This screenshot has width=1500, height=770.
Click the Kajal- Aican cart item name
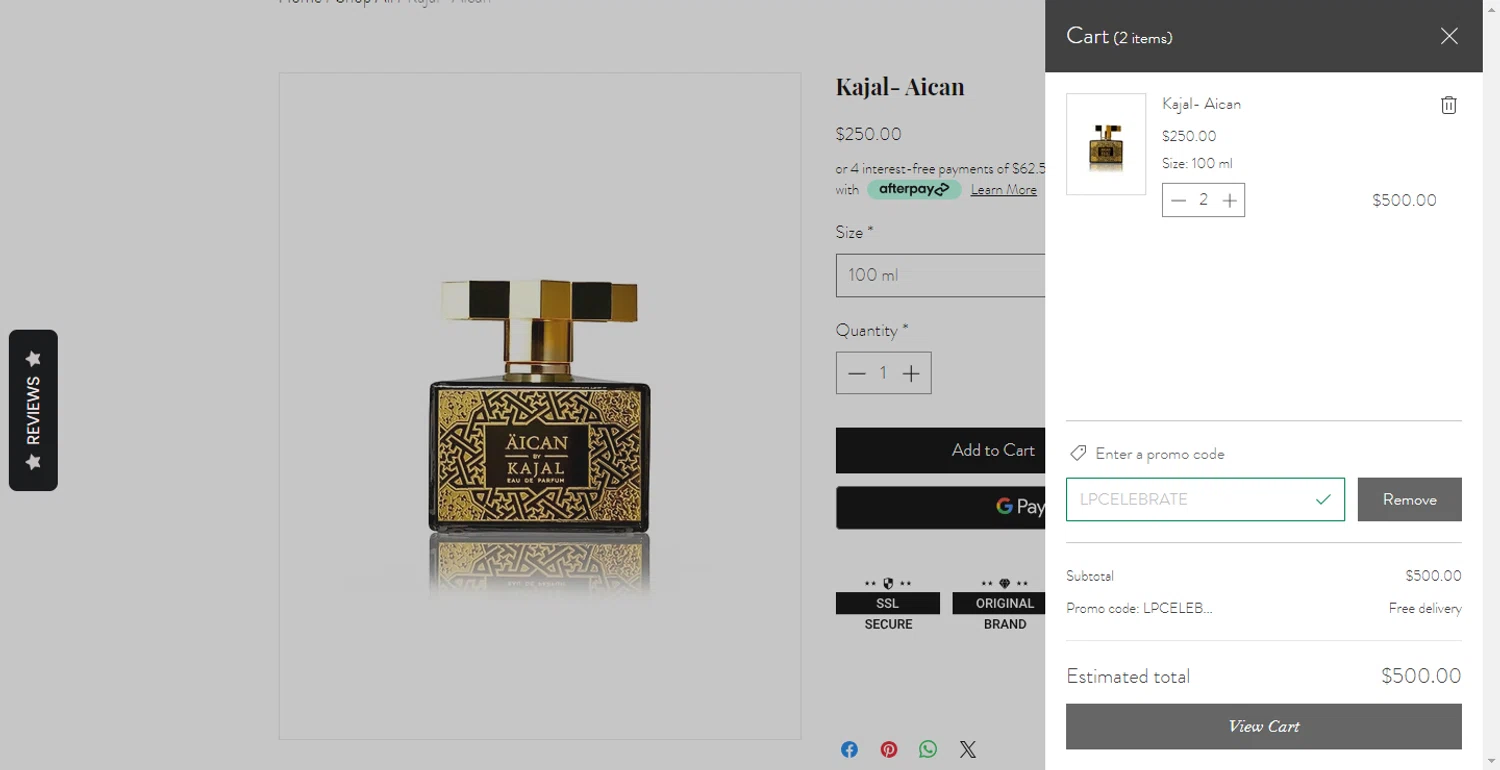tap(1201, 104)
